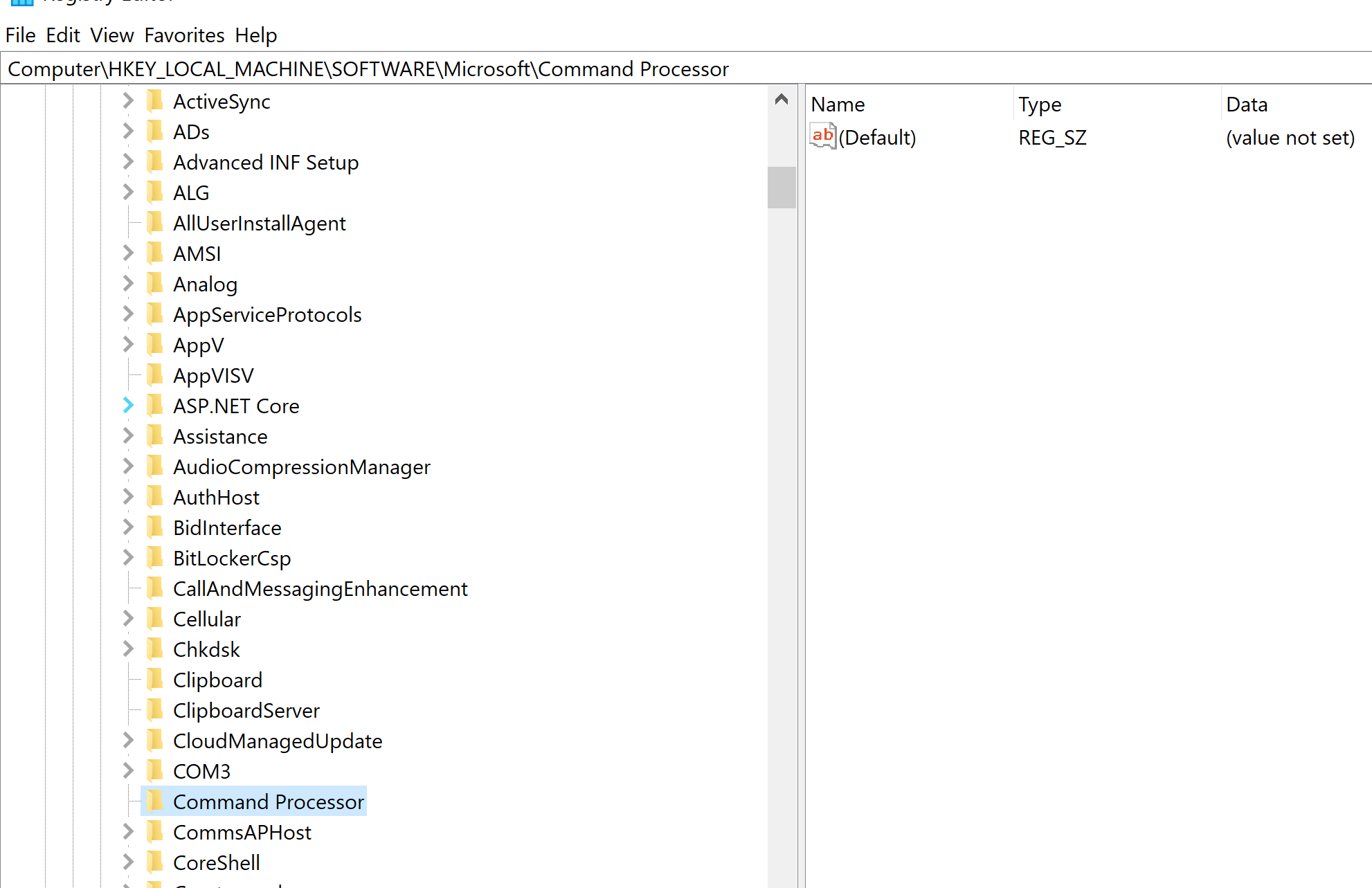Image resolution: width=1372 pixels, height=888 pixels.
Task: Expand the AuthHost registry key
Action: click(127, 496)
